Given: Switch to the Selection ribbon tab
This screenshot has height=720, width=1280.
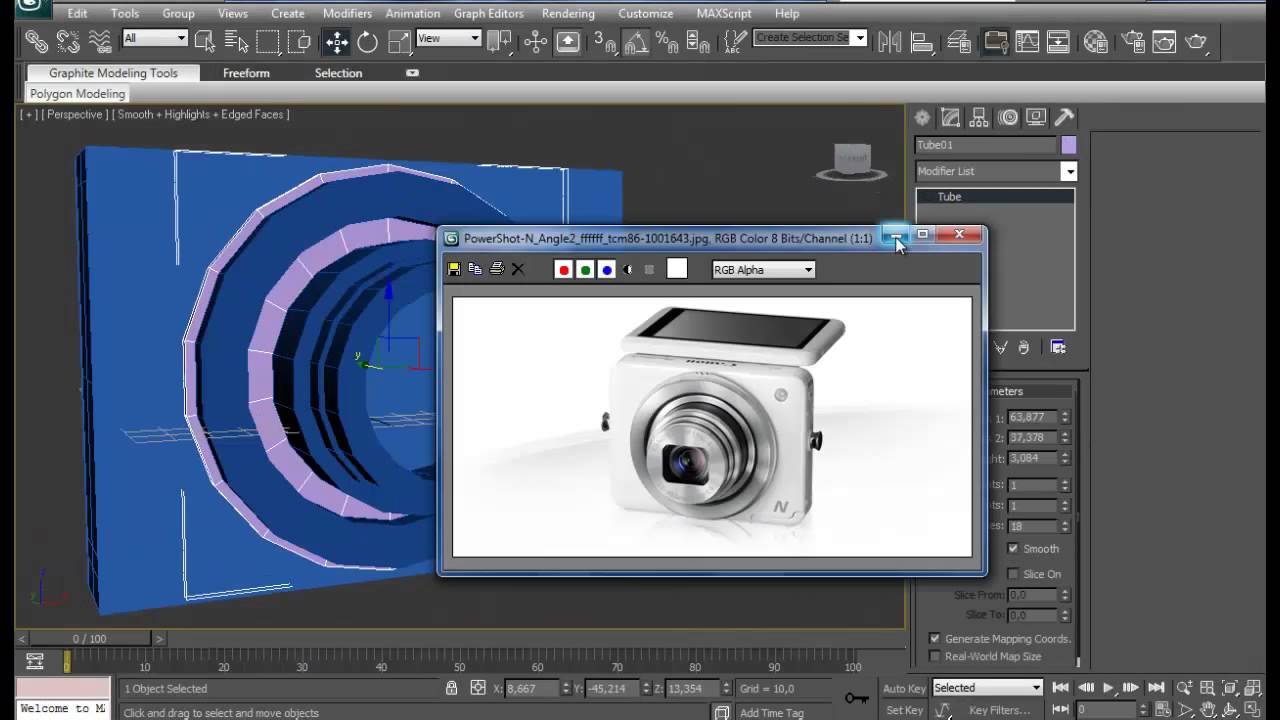Looking at the screenshot, I should click(x=338, y=73).
